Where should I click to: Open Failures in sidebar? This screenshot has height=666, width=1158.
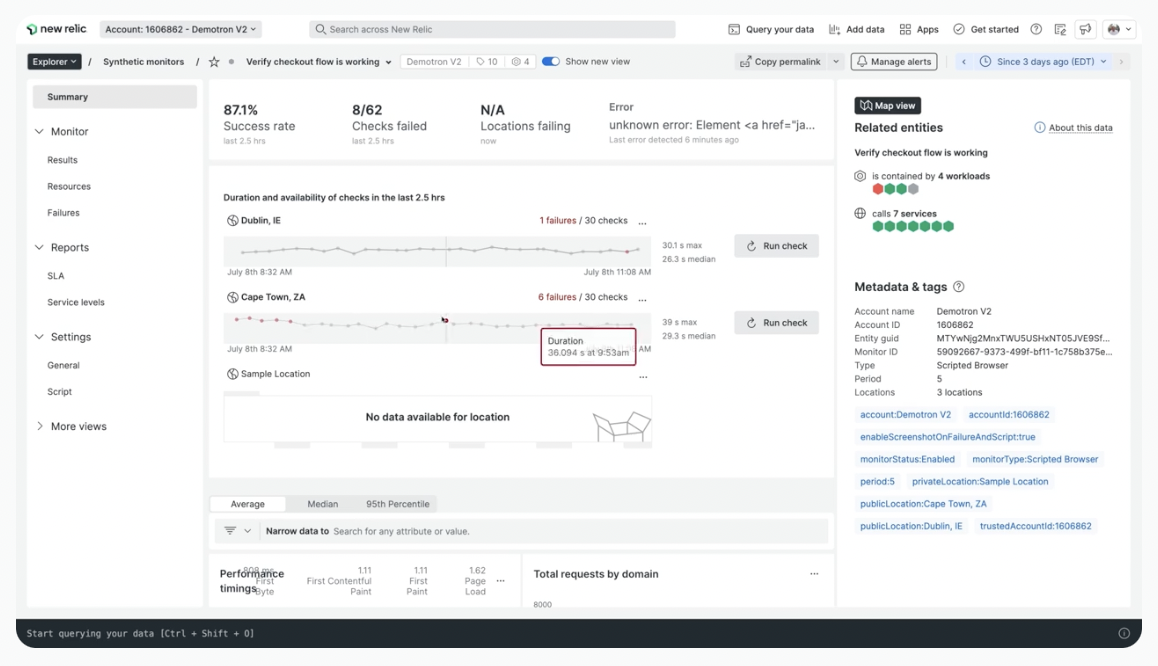coord(64,213)
